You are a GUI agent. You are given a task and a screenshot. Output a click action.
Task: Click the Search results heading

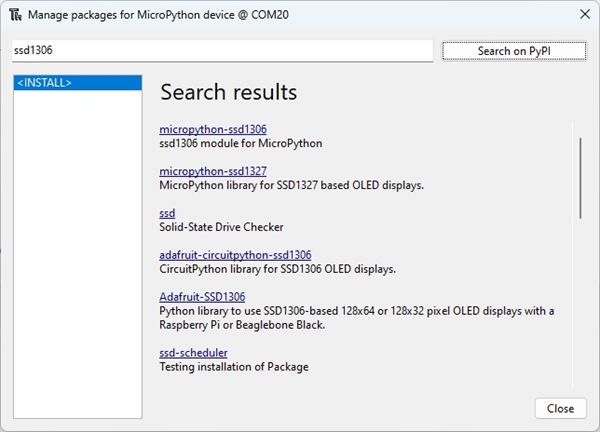[x=229, y=92]
